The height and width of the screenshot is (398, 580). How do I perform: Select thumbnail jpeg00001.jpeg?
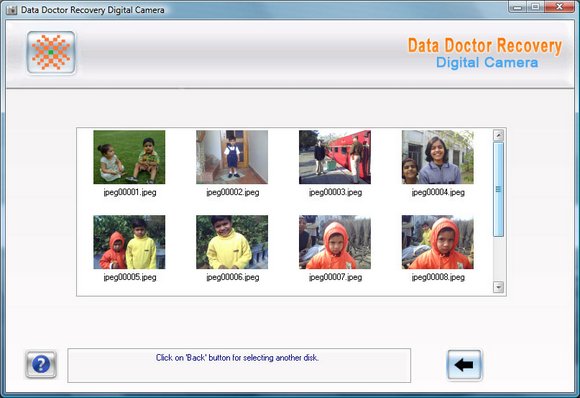tap(129, 157)
